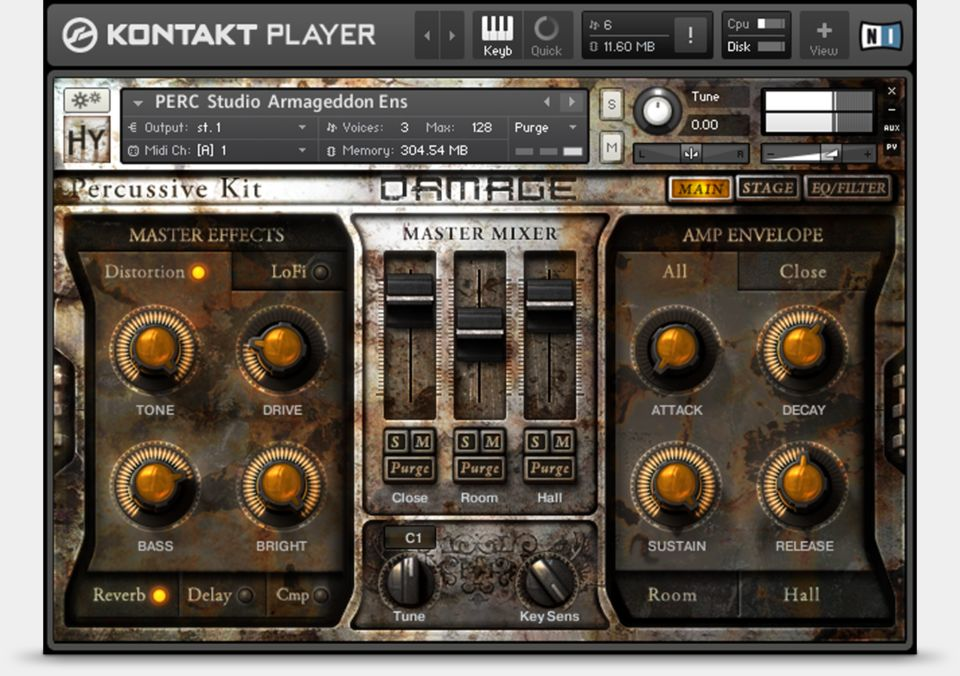
Task: Click the exclamation panic button
Action: tap(690, 36)
